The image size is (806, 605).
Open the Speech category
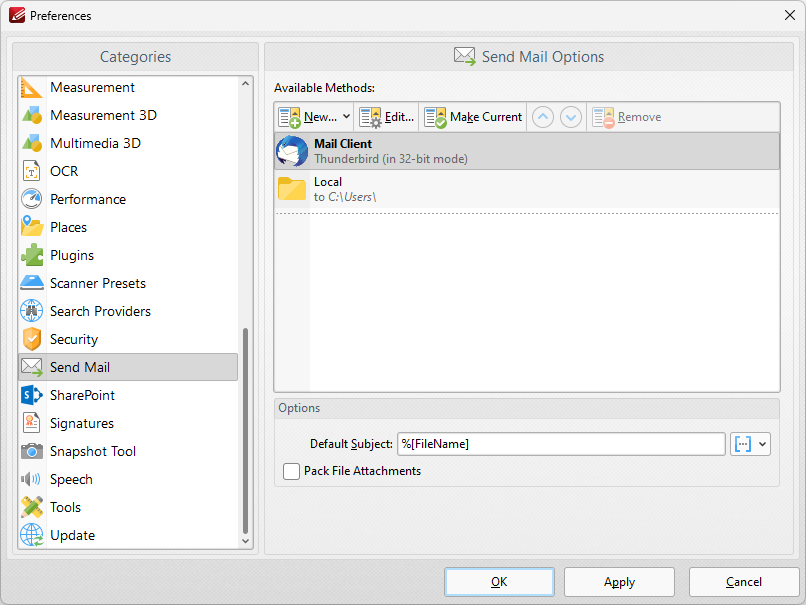tap(128, 479)
